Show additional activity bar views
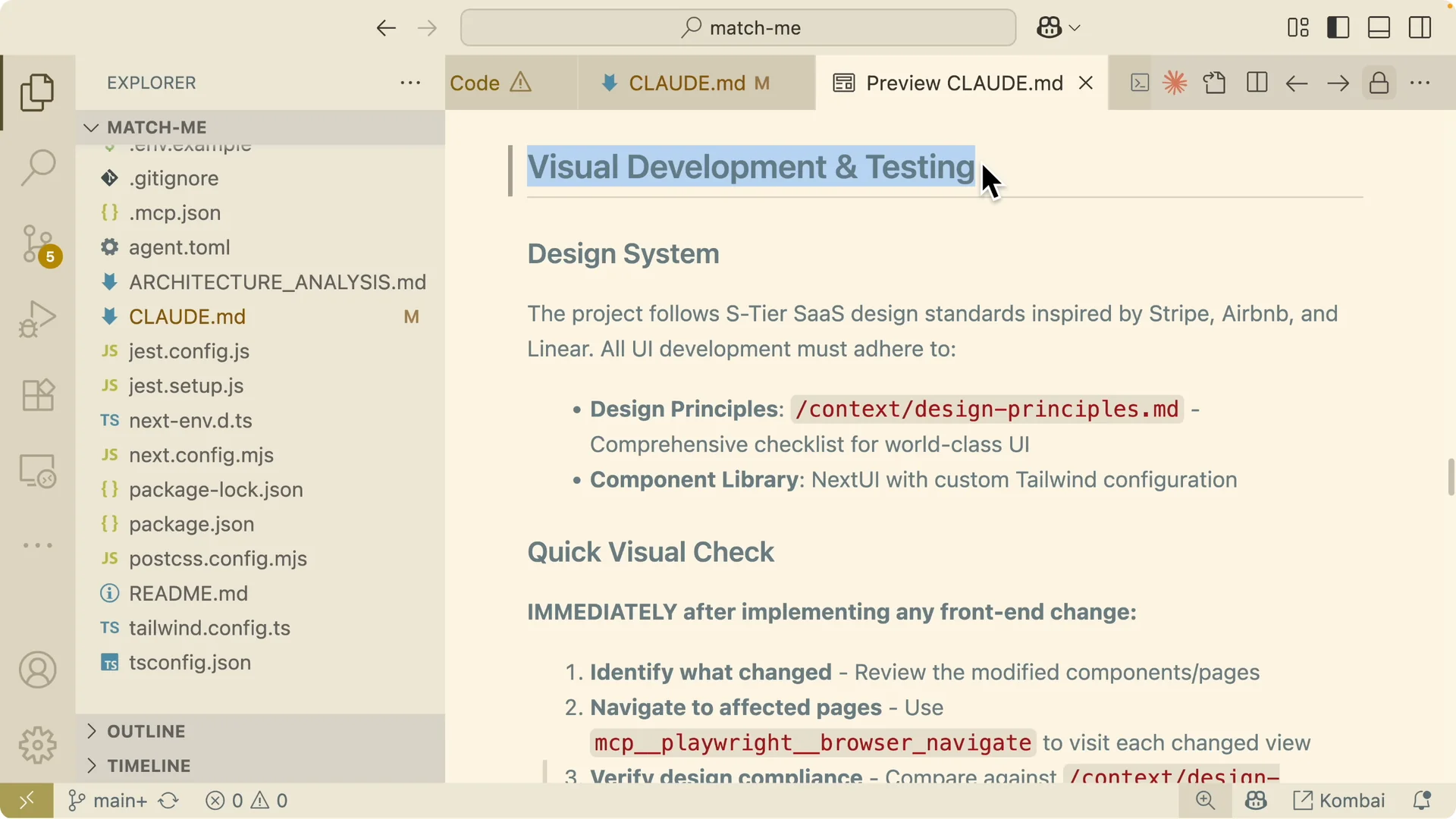The image size is (1456, 819). tap(37, 545)
